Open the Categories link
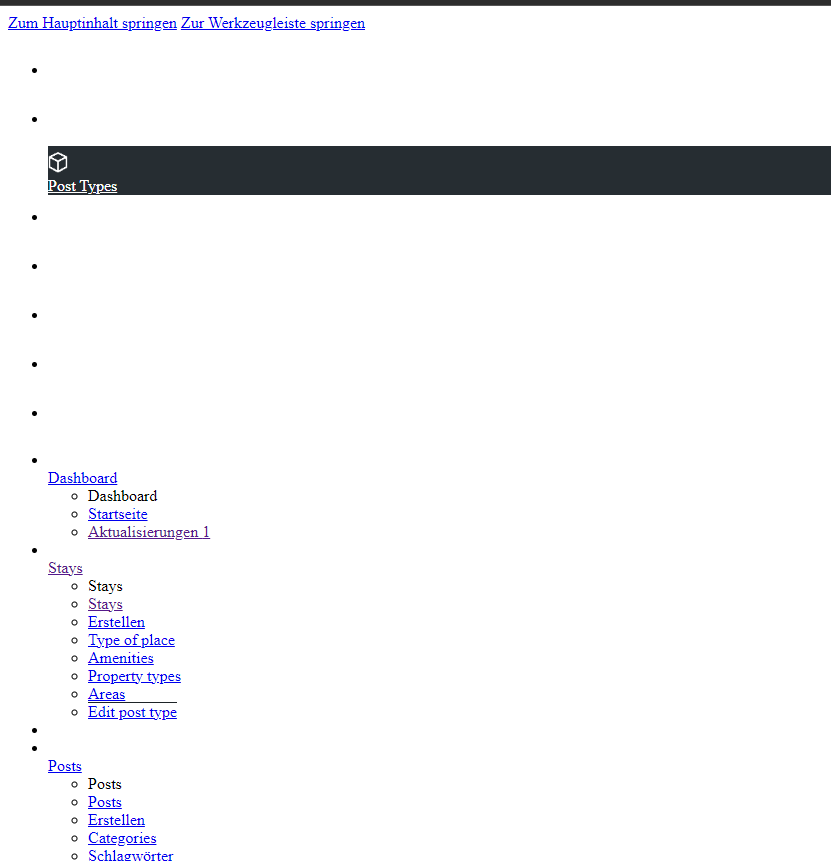The image size is (831, 861). (x=122, y=837)
